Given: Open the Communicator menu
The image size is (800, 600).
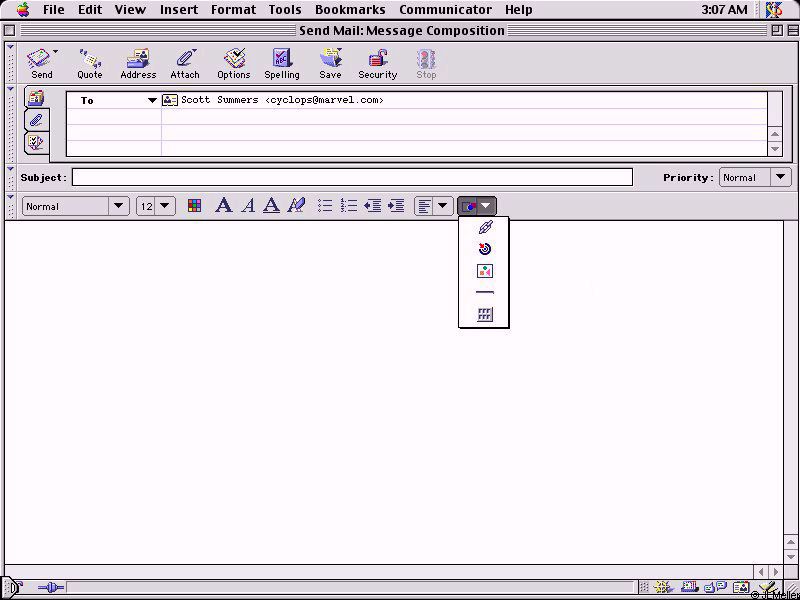Looking at the screenshot, I should point(445,10).
